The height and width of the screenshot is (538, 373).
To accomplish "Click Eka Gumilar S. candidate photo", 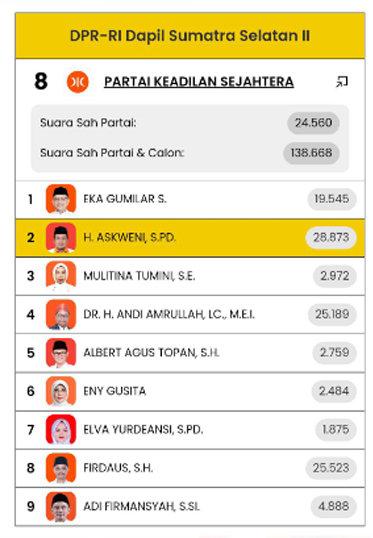I will point(61,199).
